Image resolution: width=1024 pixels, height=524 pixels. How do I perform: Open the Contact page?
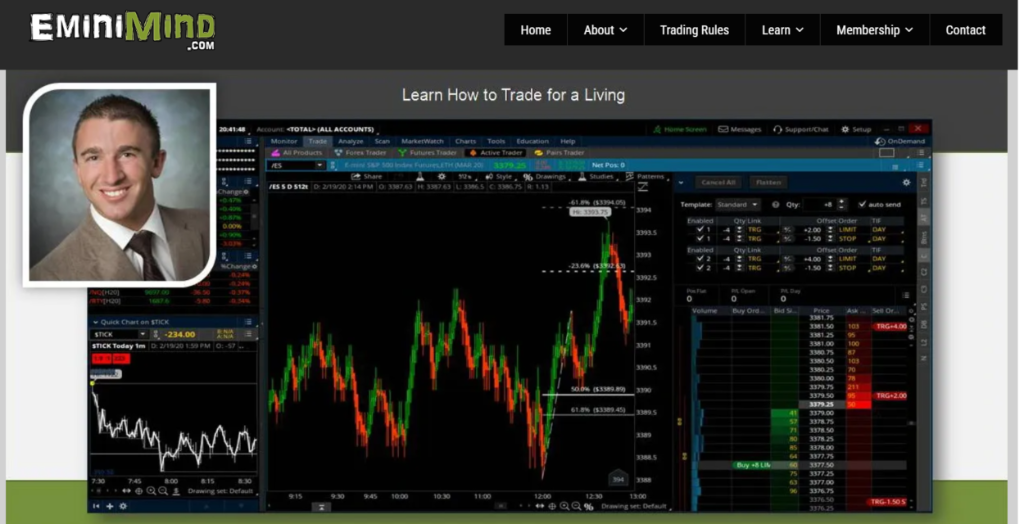965,30
